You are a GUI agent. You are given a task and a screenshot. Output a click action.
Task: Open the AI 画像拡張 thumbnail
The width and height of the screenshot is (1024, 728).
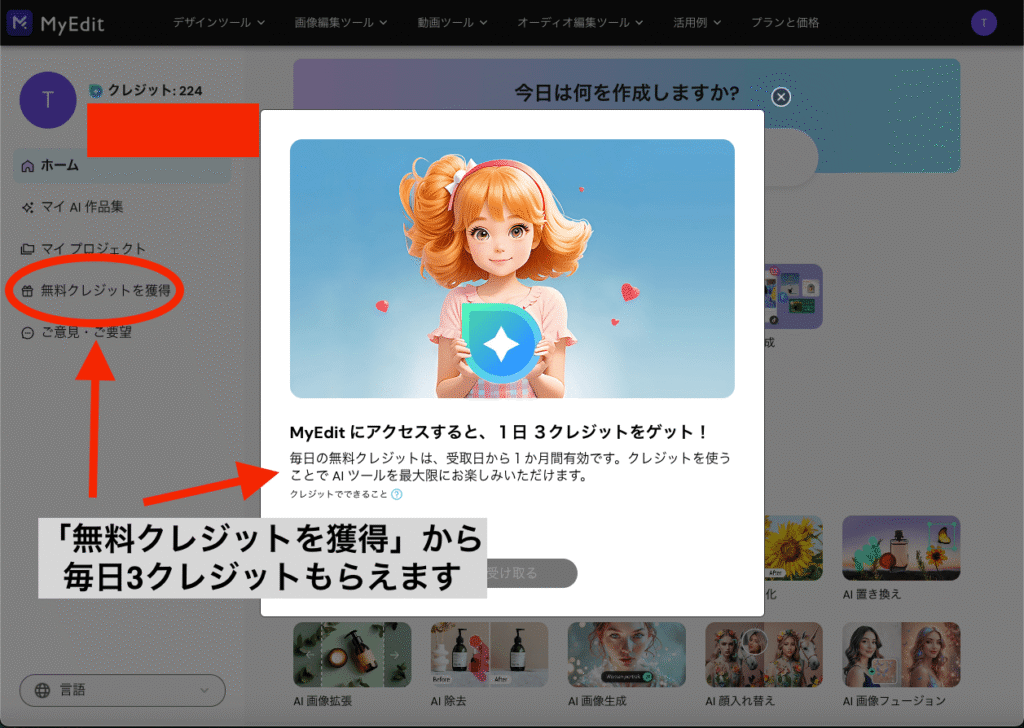pyautogui.click(x=352, y=654)
